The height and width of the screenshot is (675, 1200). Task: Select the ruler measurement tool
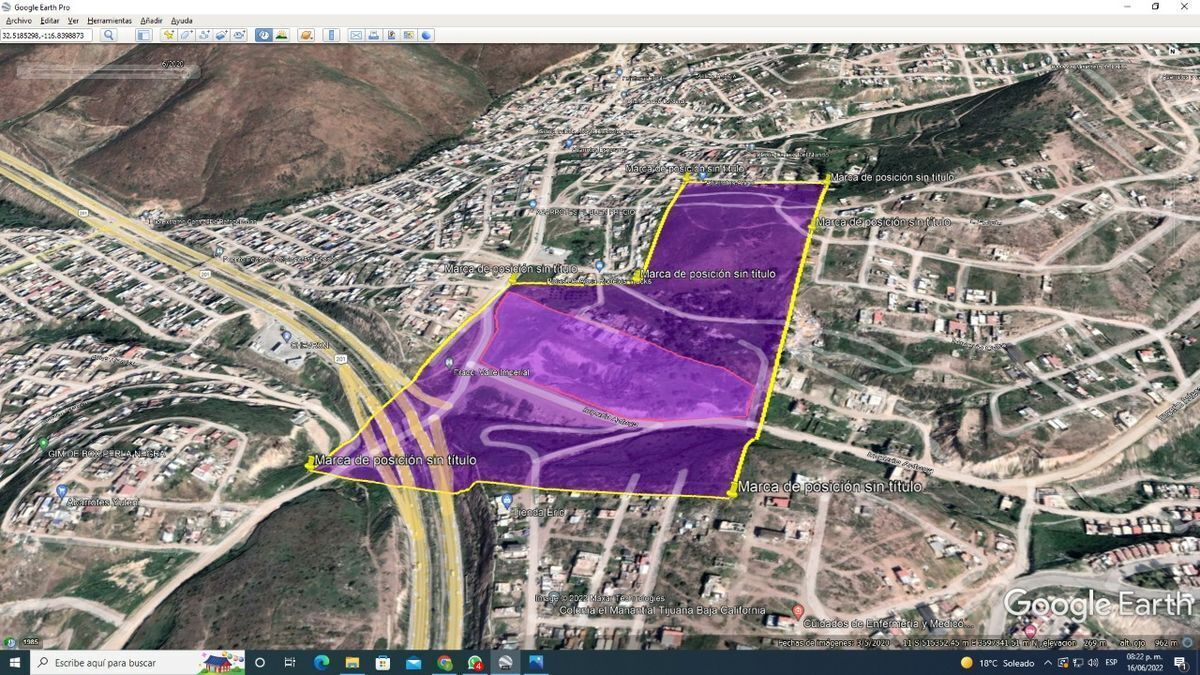click(331, 35)
